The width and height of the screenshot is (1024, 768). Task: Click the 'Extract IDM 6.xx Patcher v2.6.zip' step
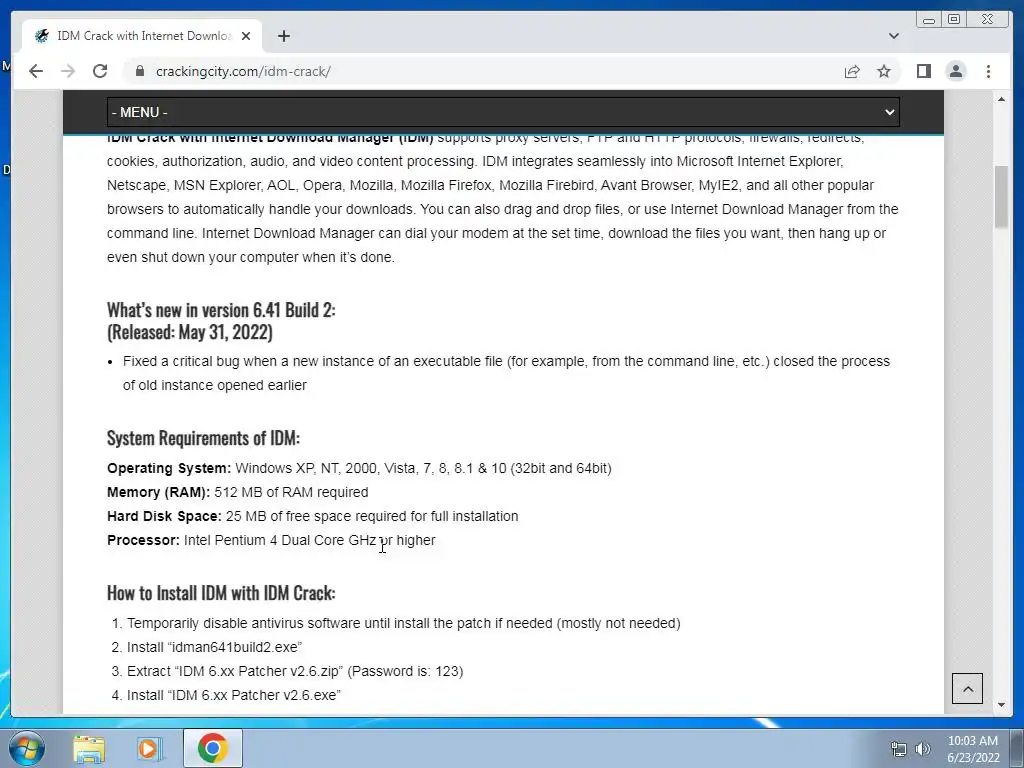click(295, 671)
